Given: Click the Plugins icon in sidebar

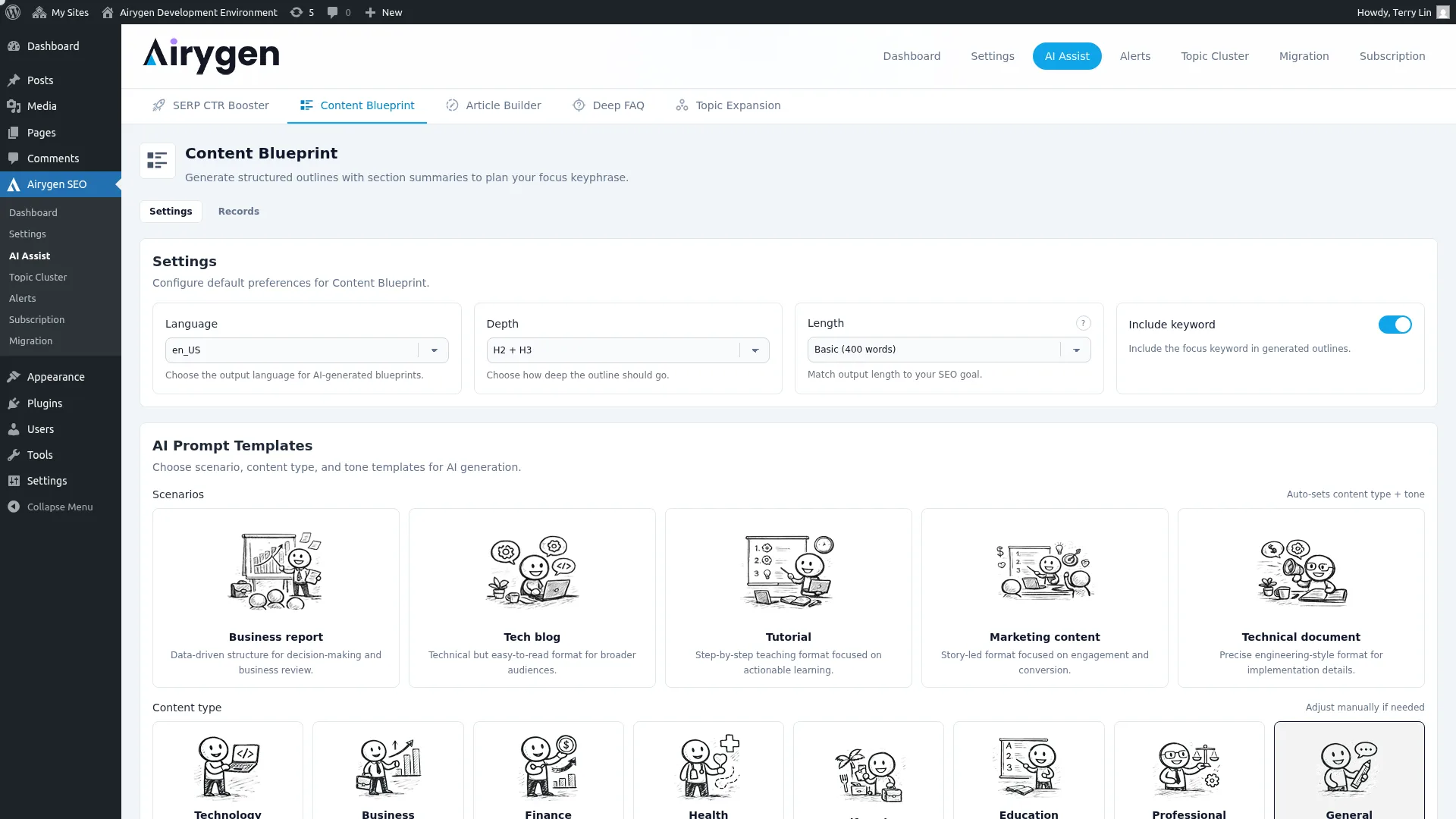Looking at the screenshot, I should (x=14, y=403).
